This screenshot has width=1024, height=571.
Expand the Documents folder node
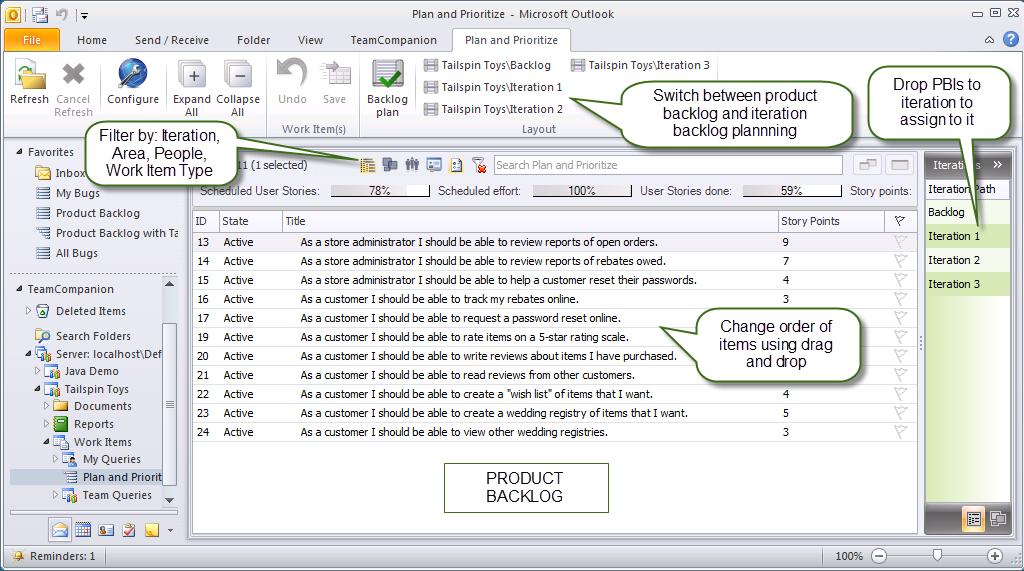pyautogui.click(x=46, y=406)
